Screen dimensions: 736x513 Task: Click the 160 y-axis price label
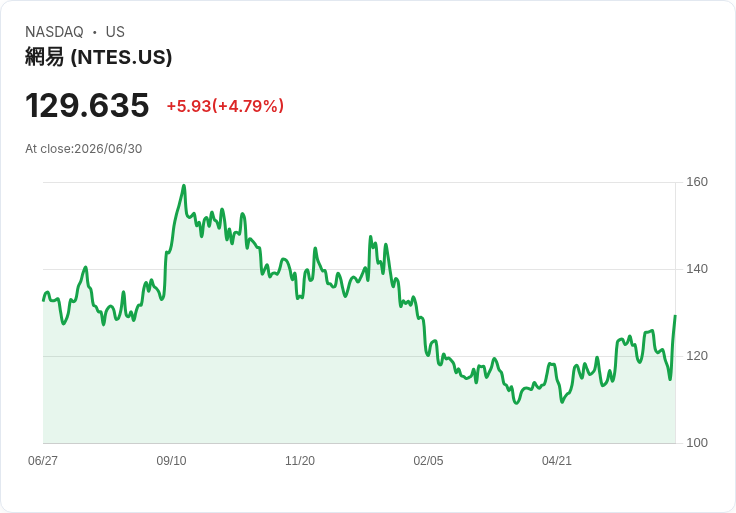697,182
